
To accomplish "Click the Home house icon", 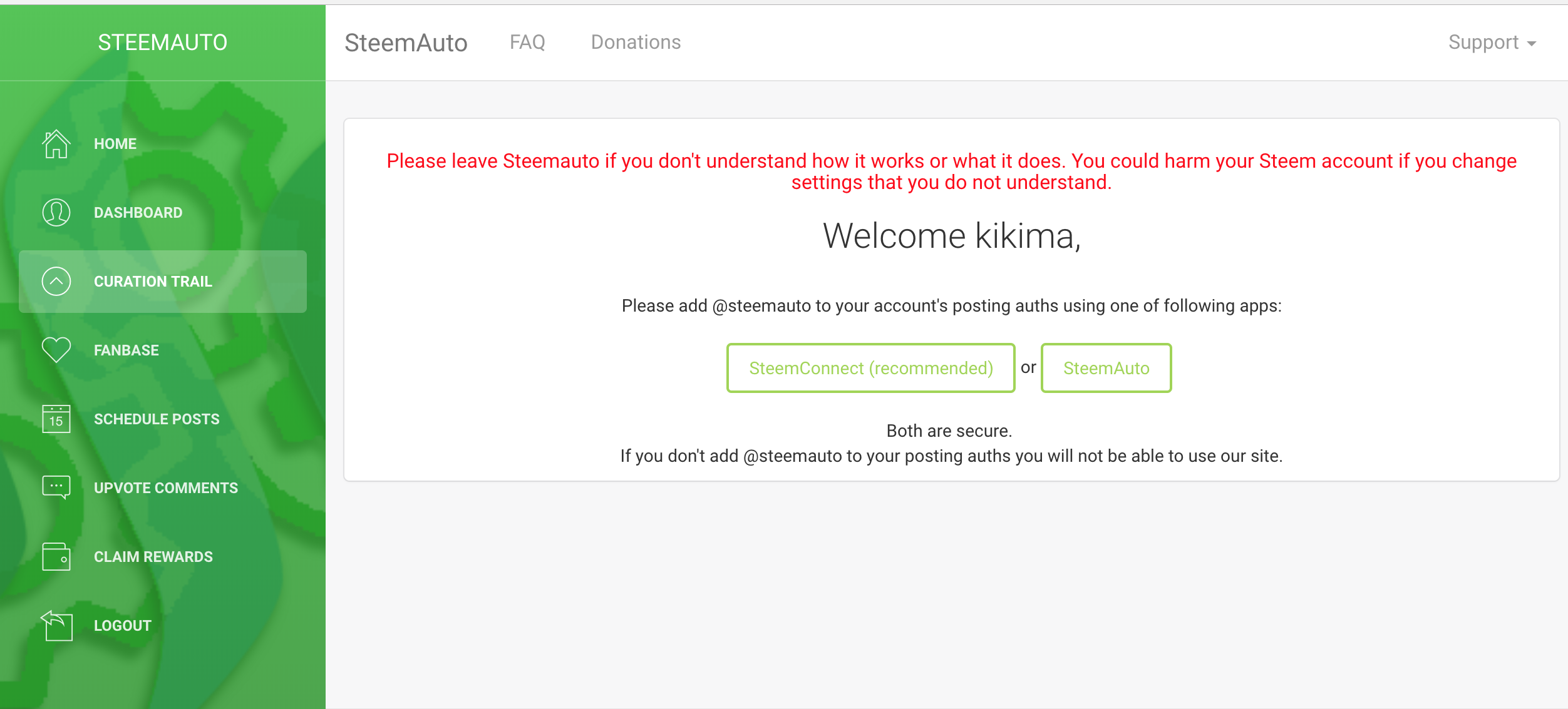I will (x=56, y=144).
